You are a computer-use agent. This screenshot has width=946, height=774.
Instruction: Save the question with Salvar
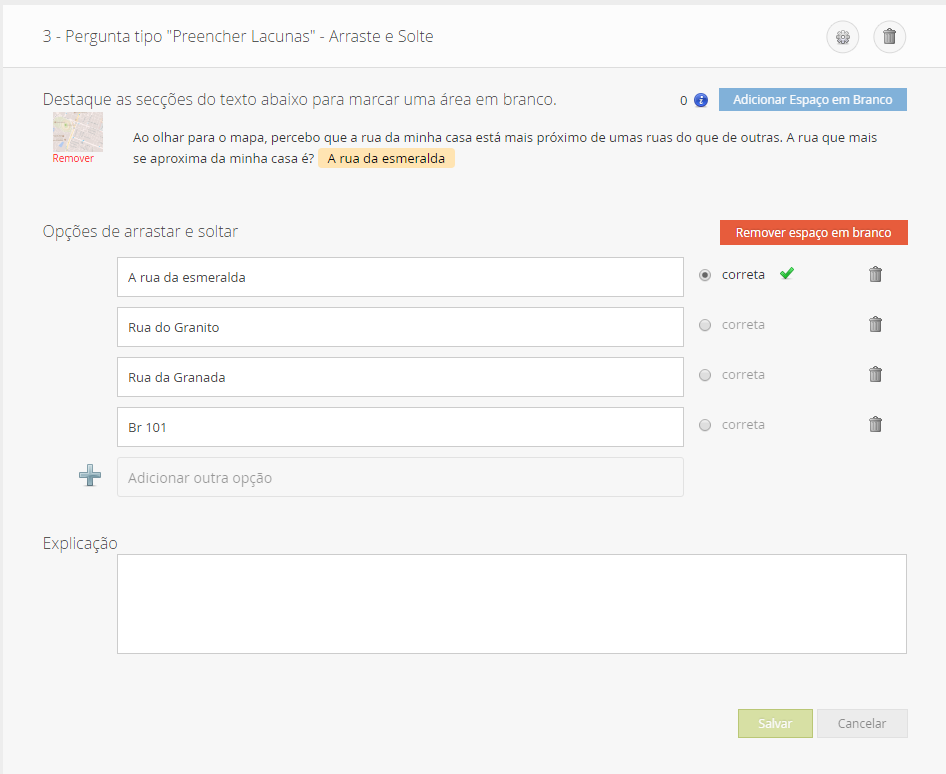click(x=775, y=723)
